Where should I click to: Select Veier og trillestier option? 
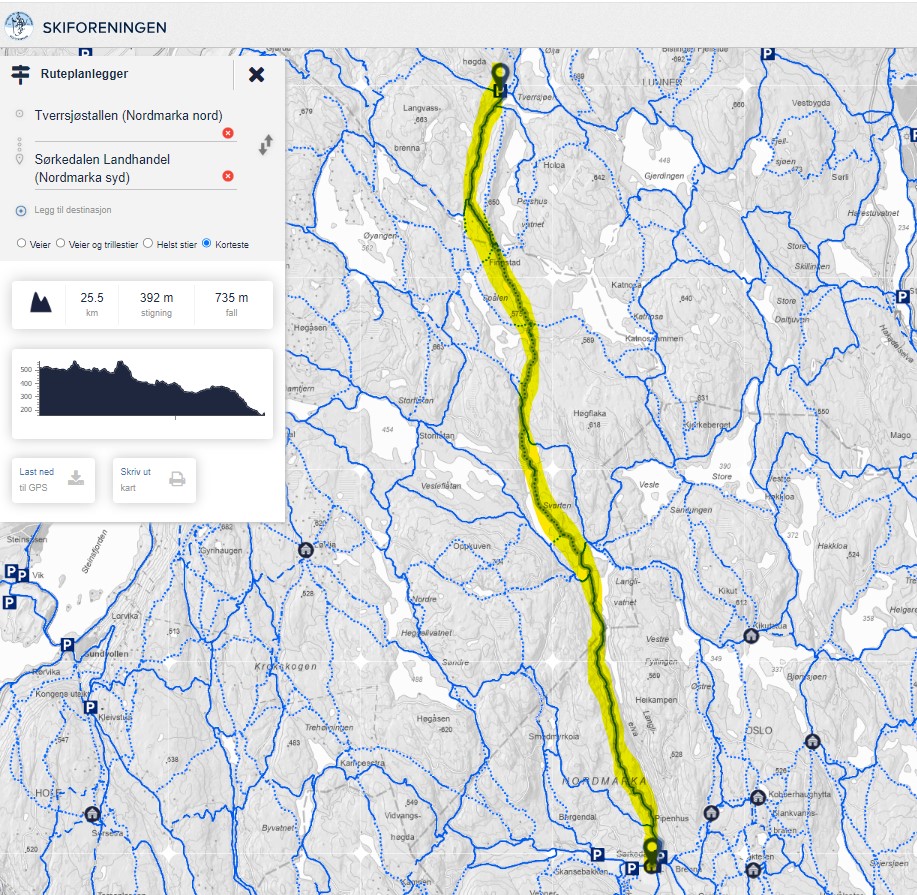[61, 243]
